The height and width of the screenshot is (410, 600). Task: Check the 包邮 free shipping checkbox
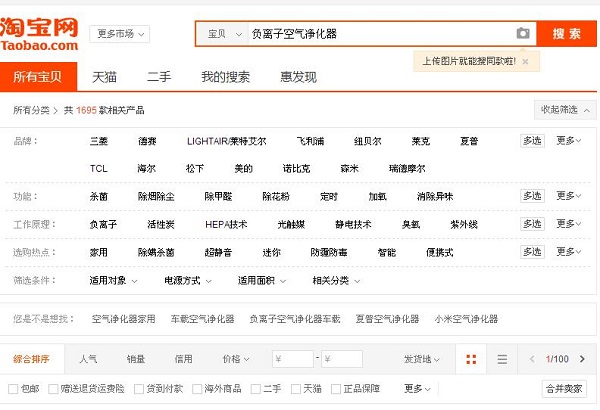[12, 388]
